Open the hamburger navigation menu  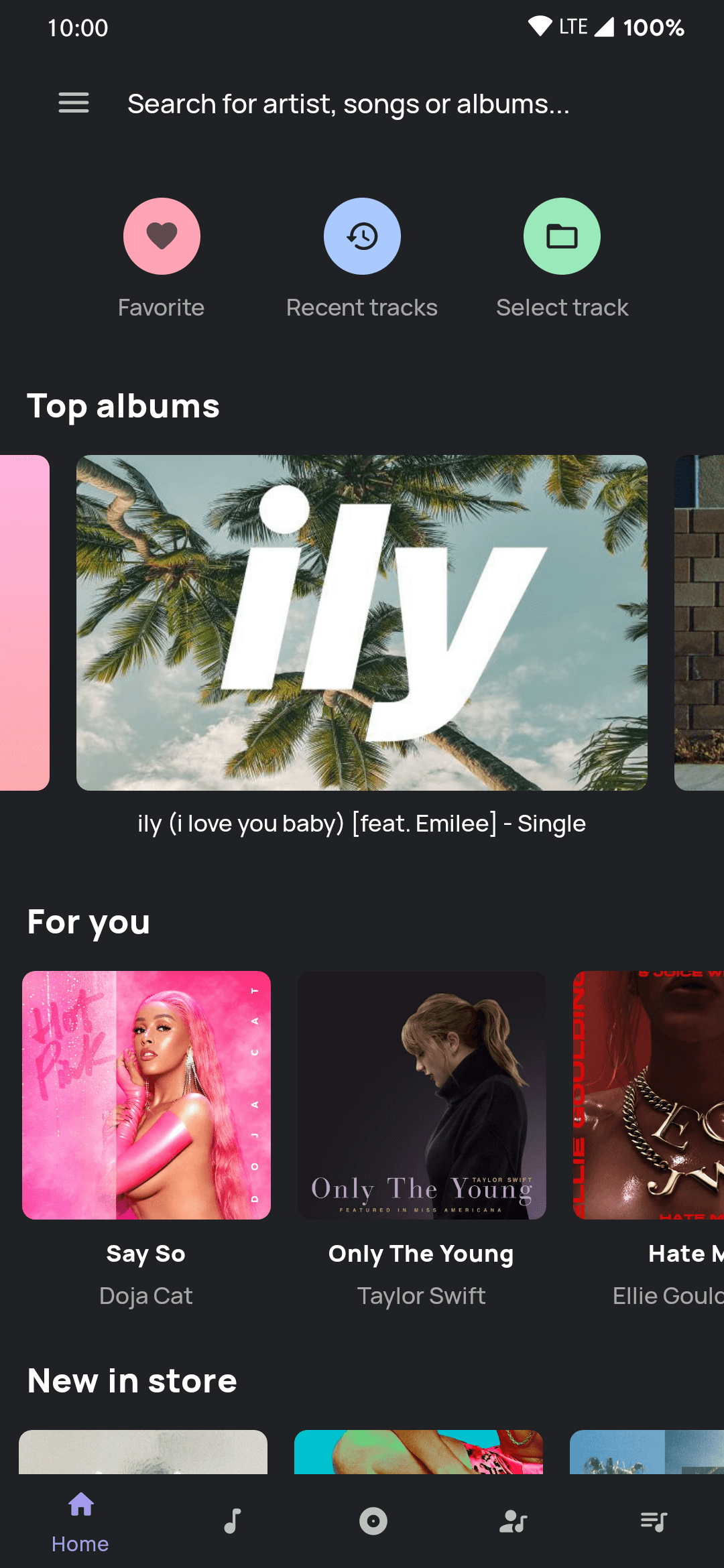(74, 103)
